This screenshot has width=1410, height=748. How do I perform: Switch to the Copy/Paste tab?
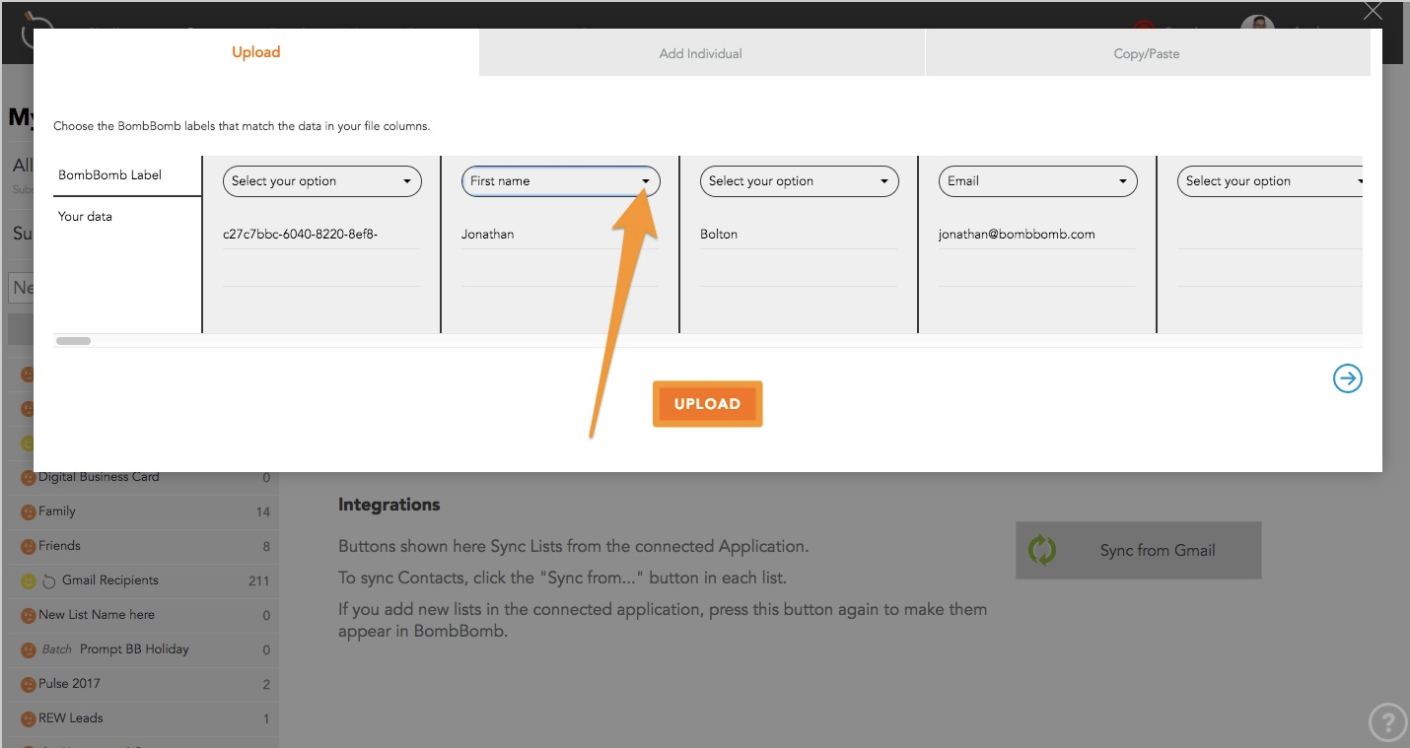point(1147,53)
